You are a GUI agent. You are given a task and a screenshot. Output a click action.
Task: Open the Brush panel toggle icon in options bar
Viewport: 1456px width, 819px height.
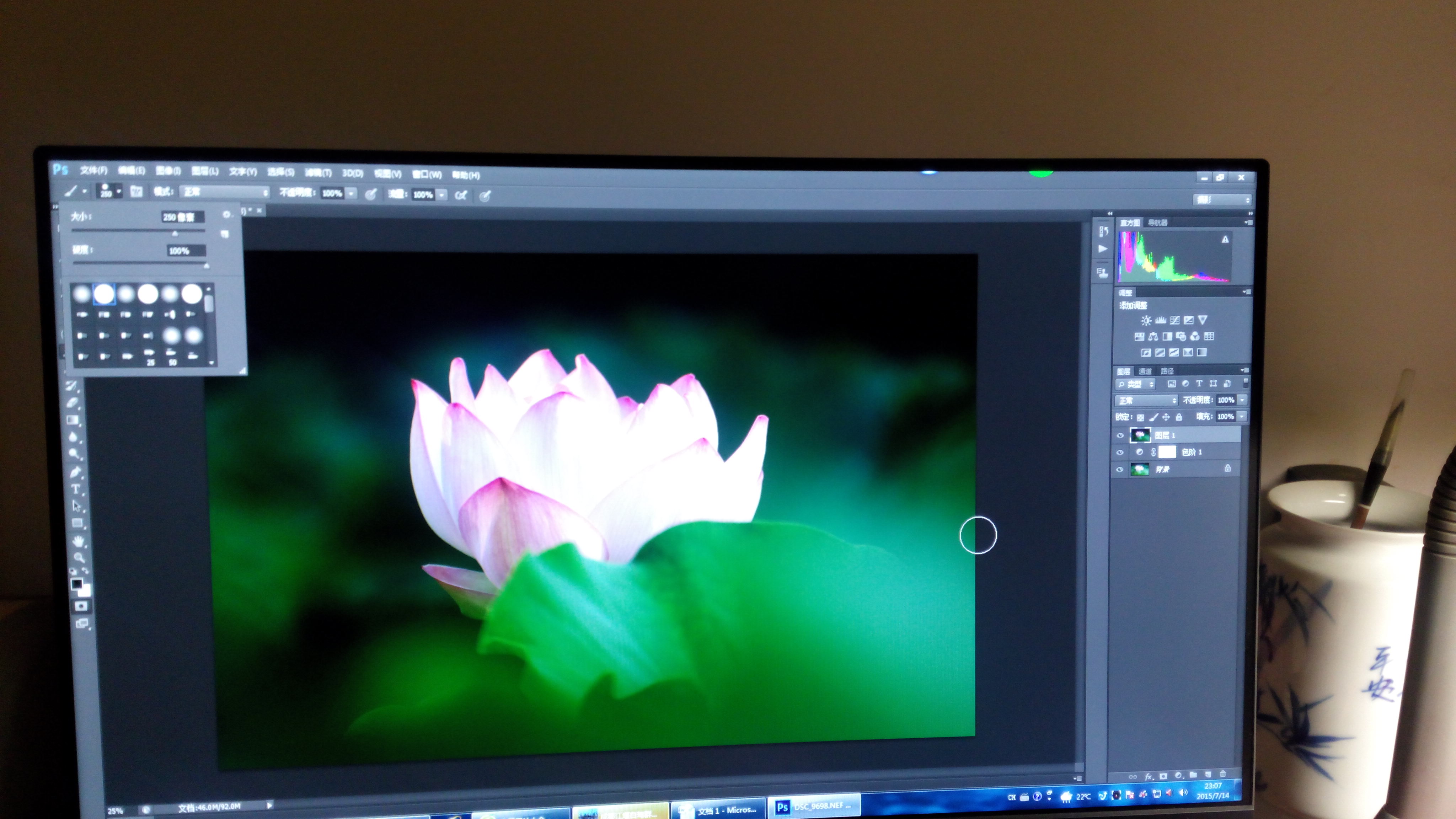[136, 192]
